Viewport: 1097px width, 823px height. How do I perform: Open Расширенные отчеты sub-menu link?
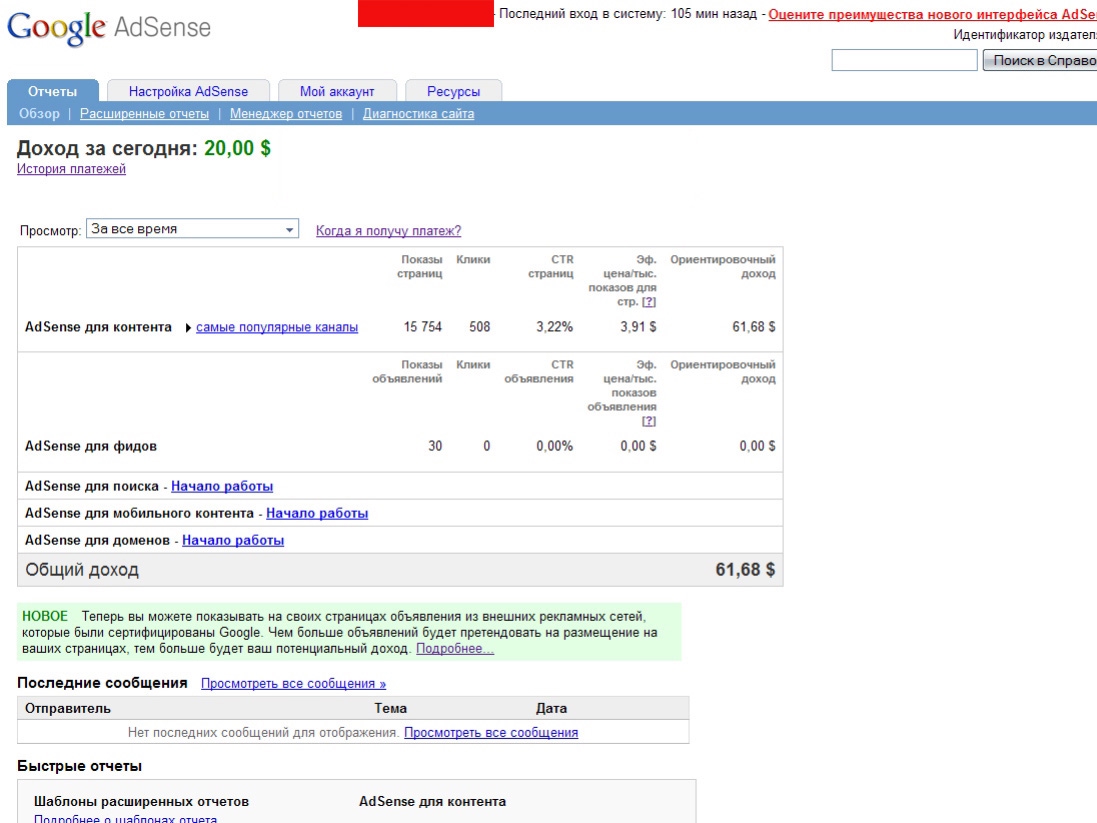tap(144, 113)
